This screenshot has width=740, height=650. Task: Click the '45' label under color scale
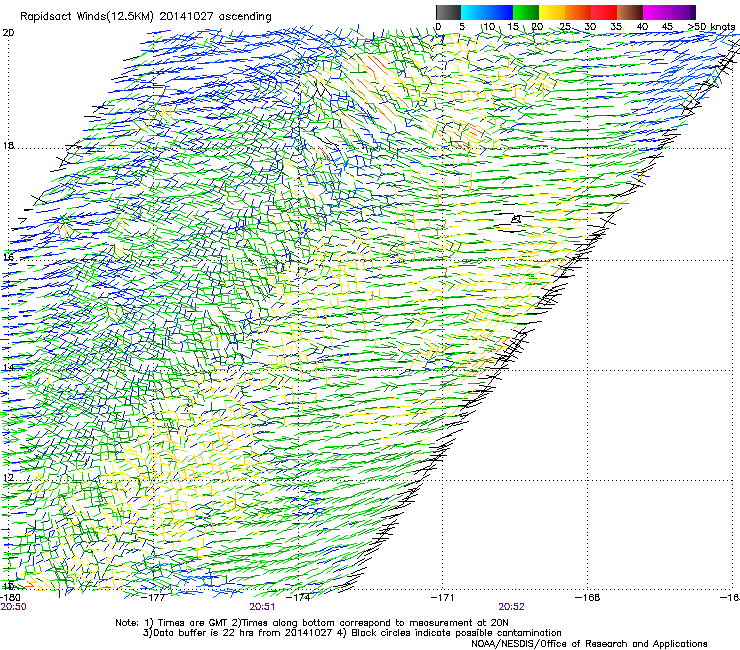(x=667, y=27)
